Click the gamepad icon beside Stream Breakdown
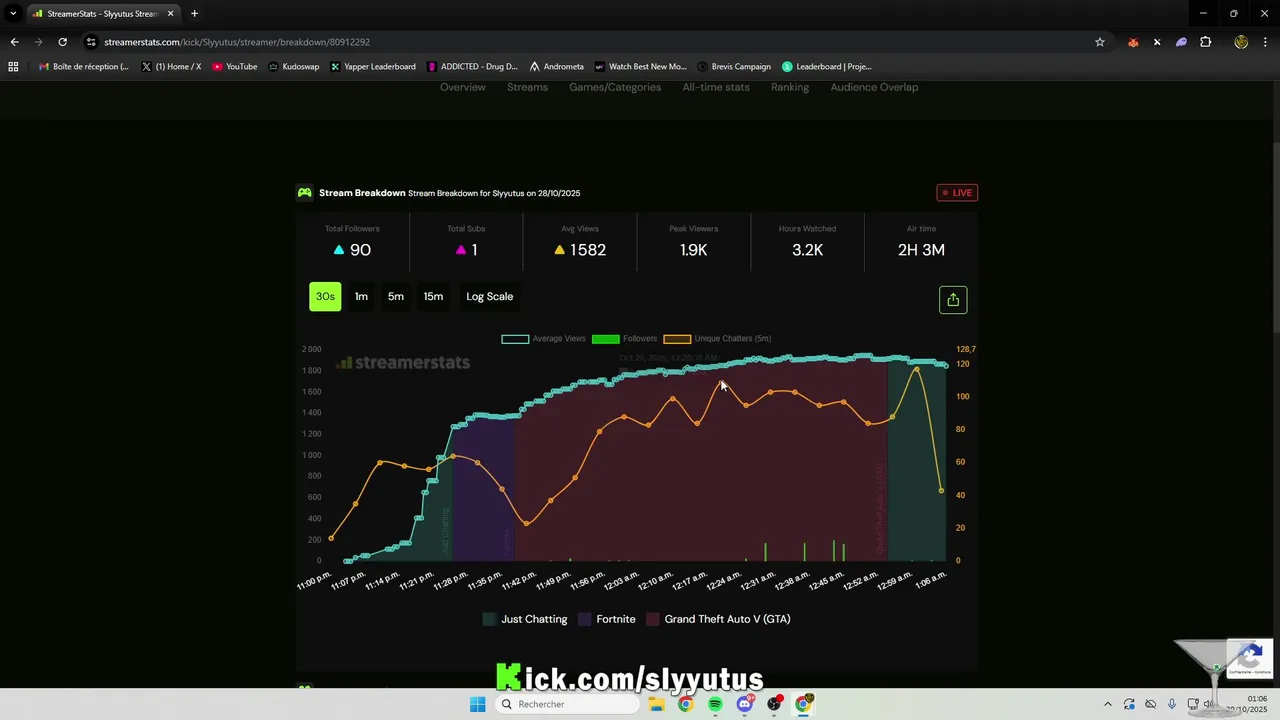 tap(305, 193)
